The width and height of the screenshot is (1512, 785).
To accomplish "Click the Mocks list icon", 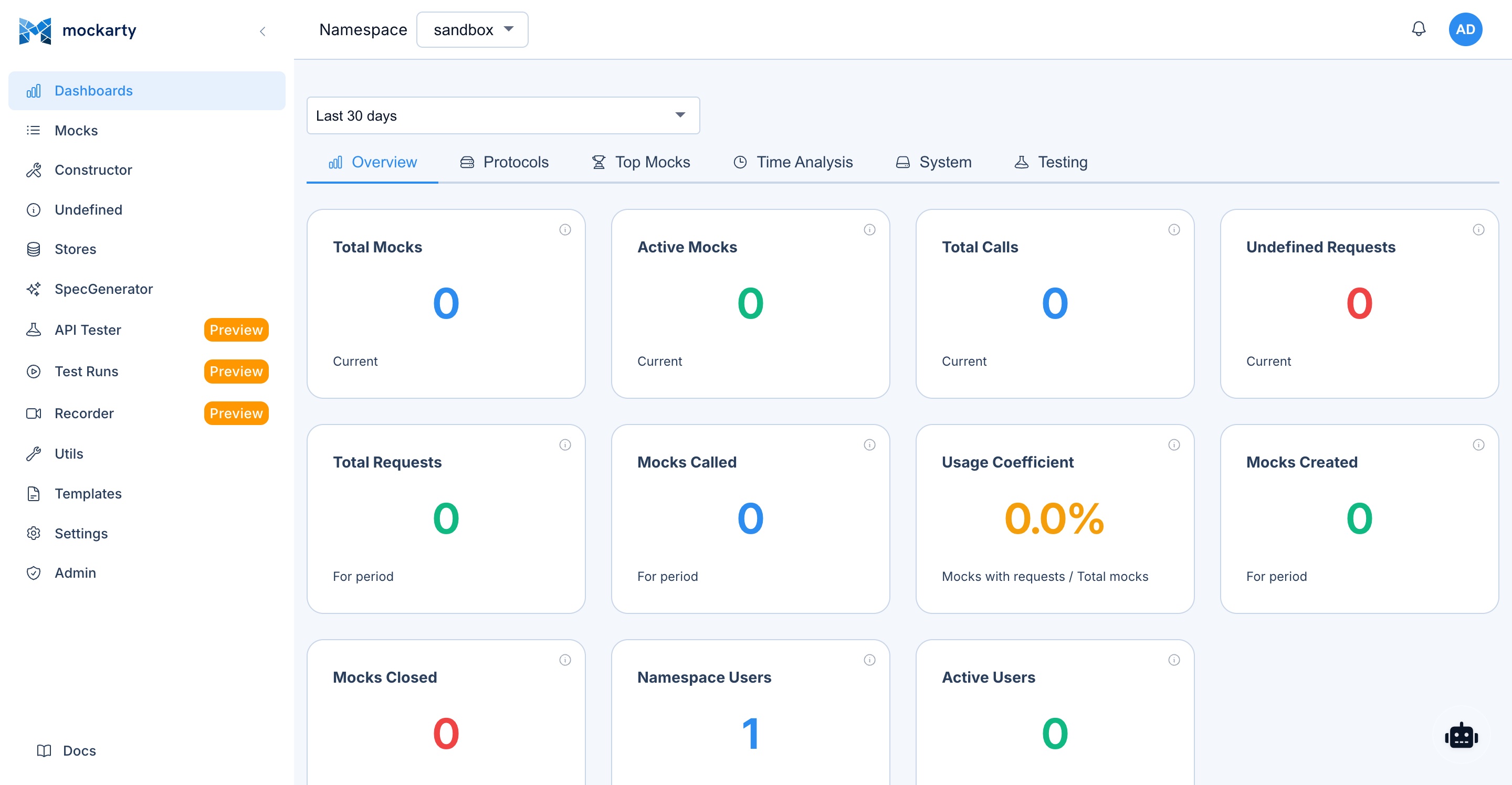I will click(34, 130).
